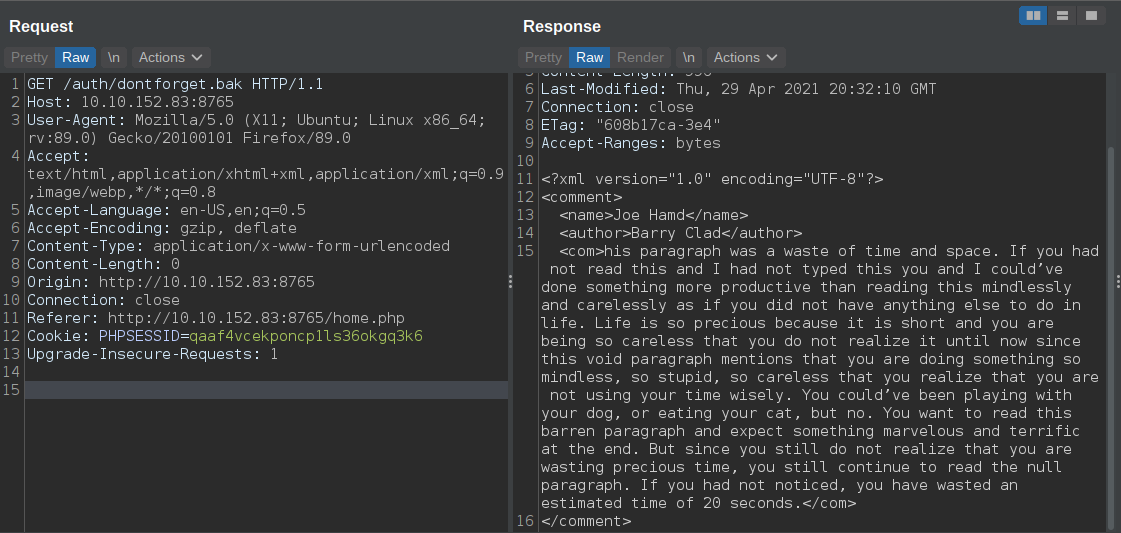
Task: Click the empty line 15 in Request editor
Action: pyautogui.click(x=266, y=389)
